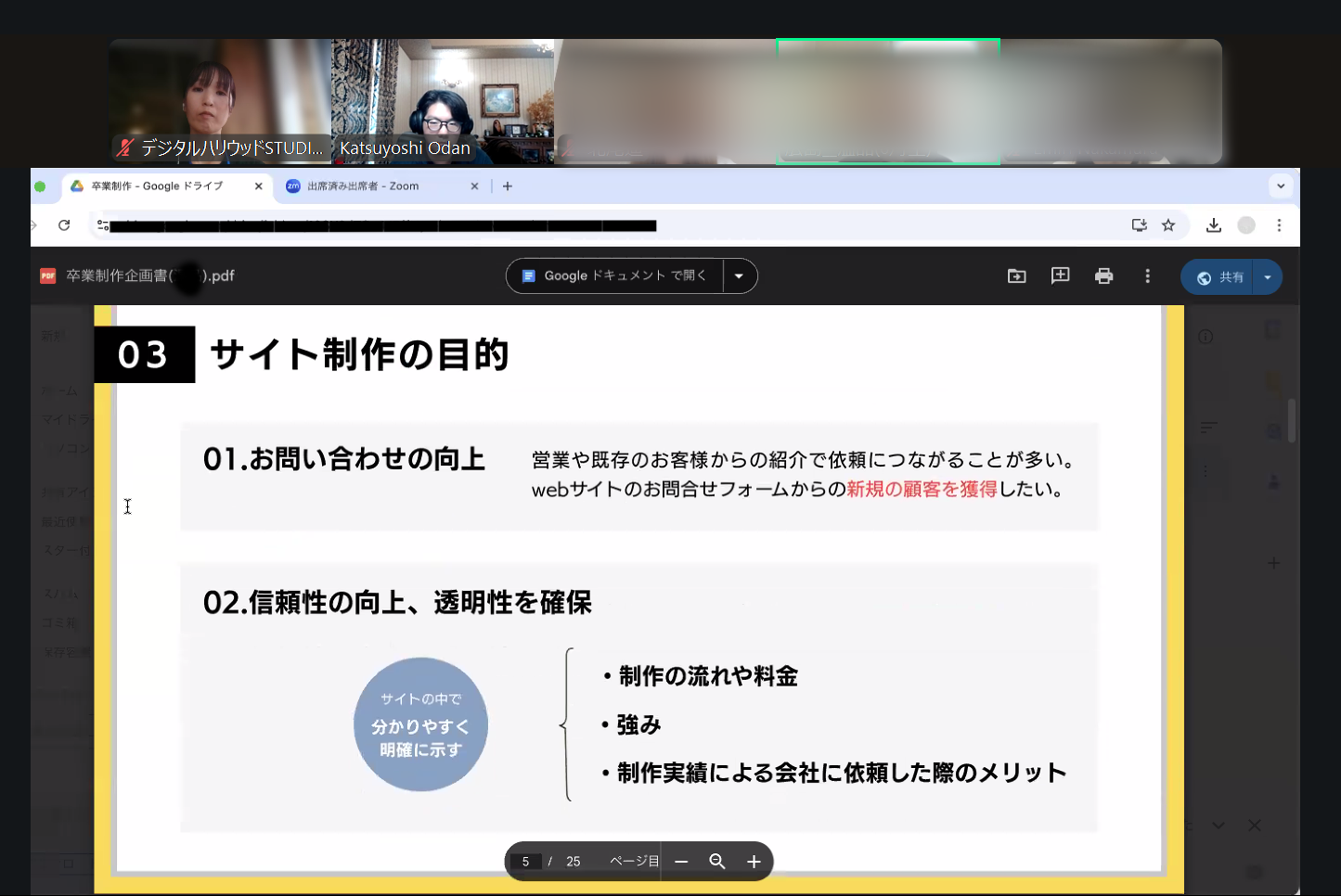Zoom in with the plus icon

pyautogui.click(x=754, y=862)
